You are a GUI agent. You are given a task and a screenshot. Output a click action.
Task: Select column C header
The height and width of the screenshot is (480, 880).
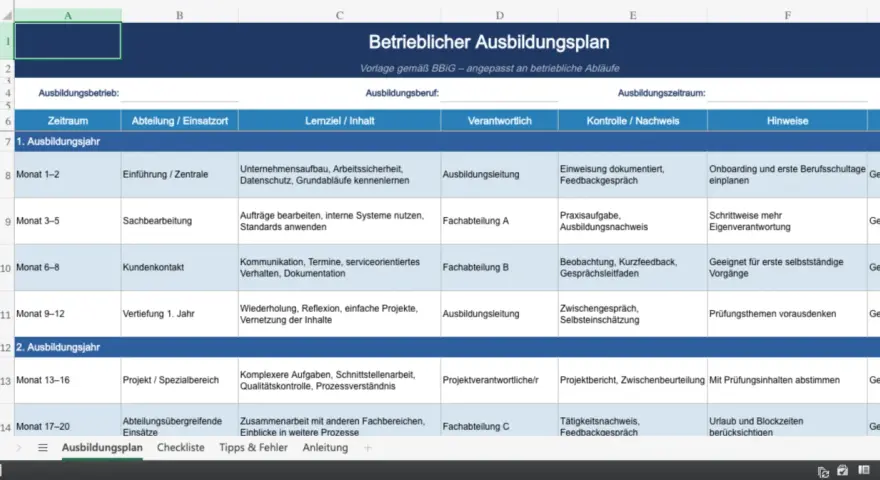point(340,15)
